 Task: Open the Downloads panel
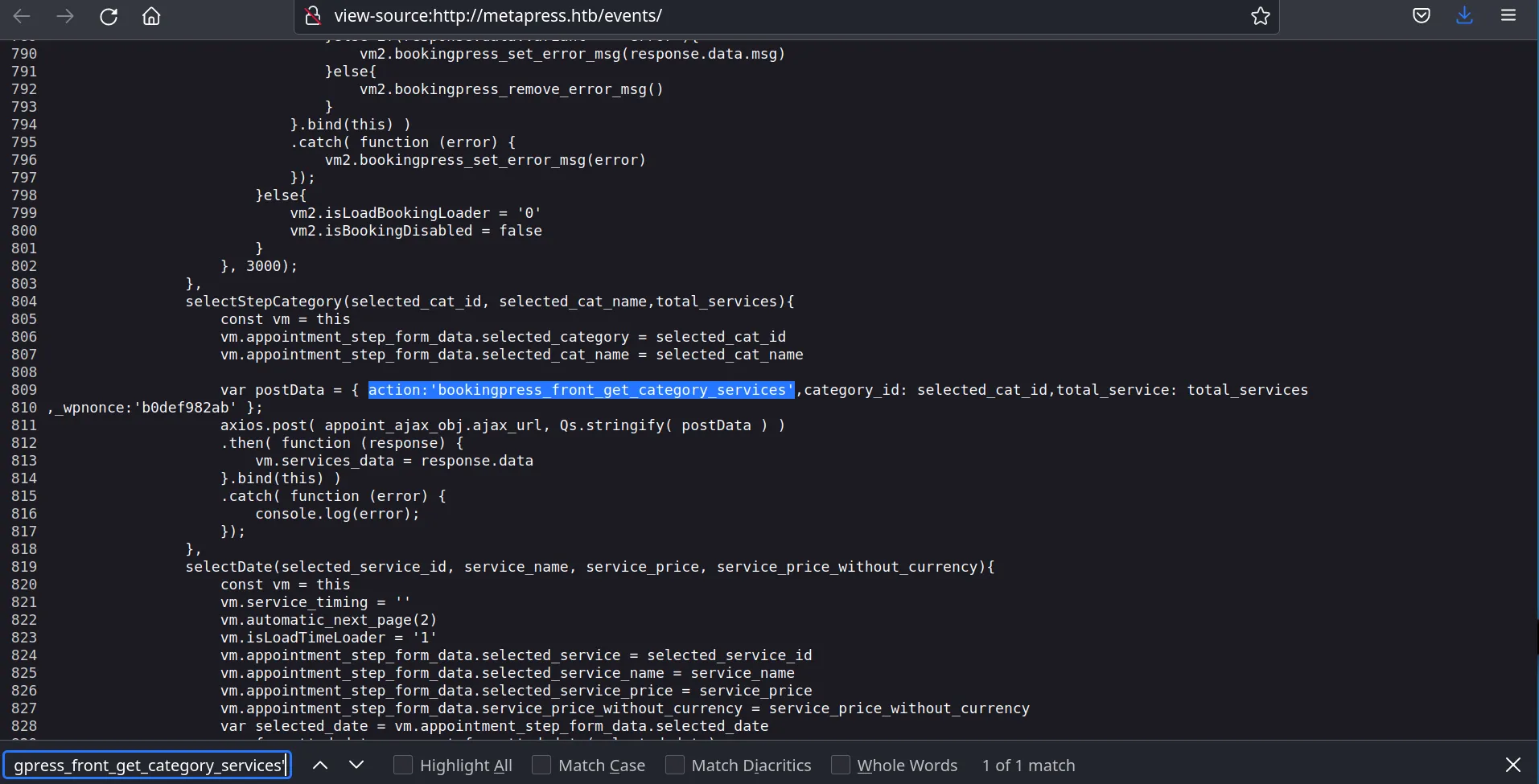pos(1465,15)
